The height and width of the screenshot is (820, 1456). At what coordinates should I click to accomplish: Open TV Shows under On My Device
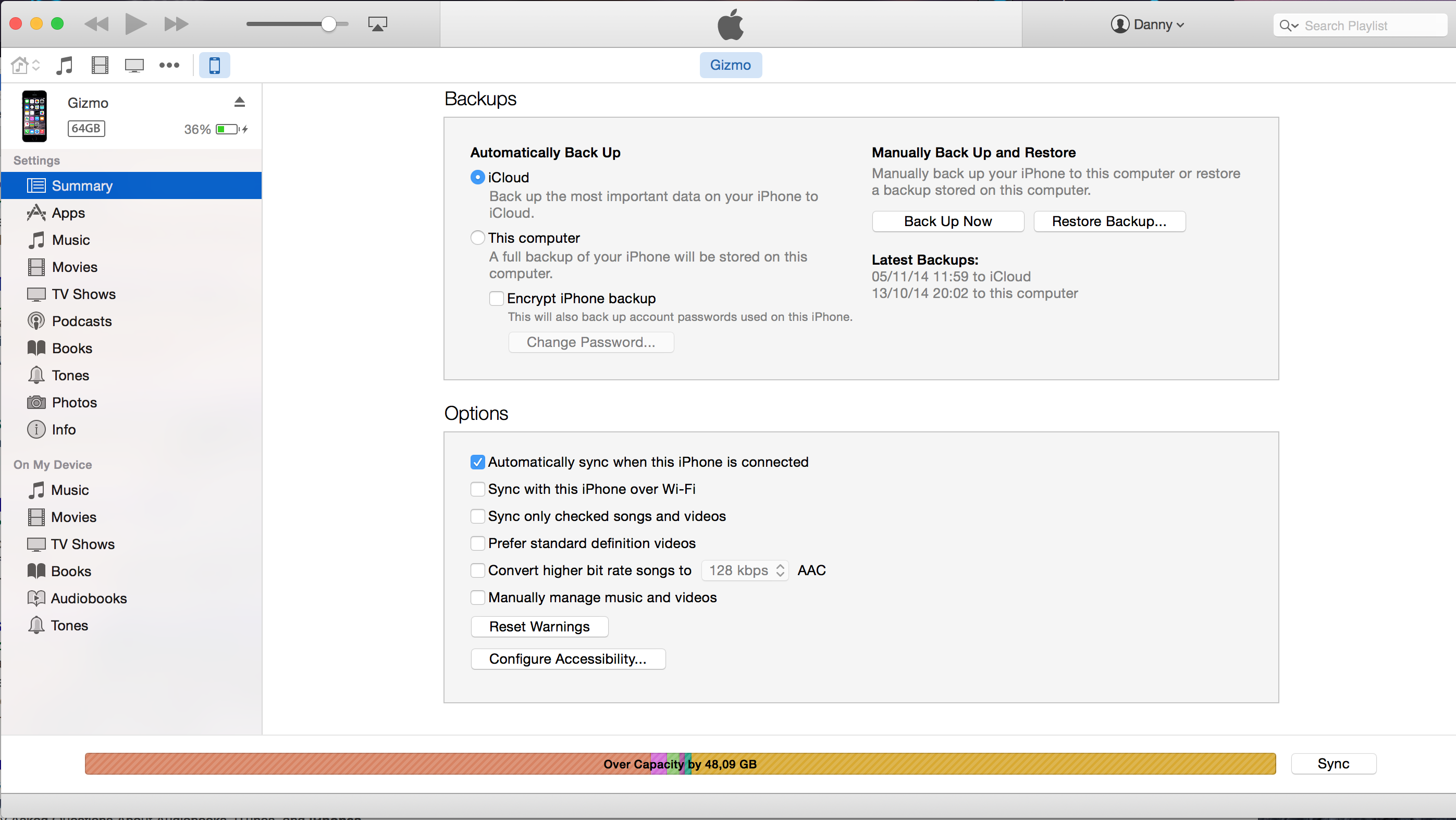131,544
